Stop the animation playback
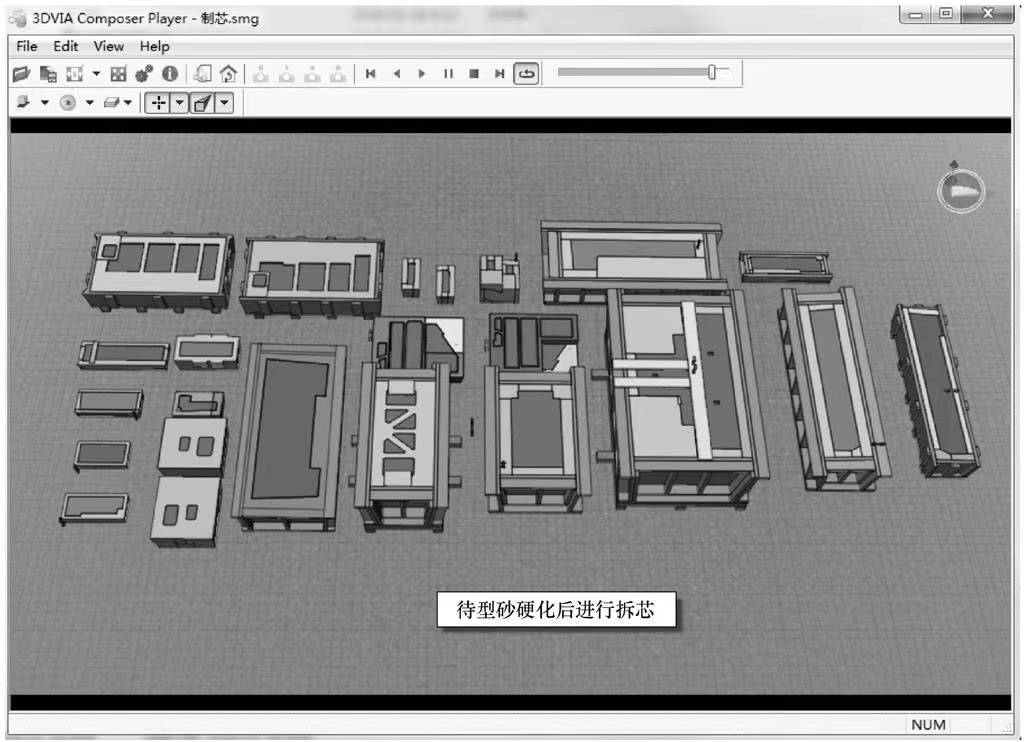Screen dimensions: 1024x742 pyautogui.click(x=474, y=74)
